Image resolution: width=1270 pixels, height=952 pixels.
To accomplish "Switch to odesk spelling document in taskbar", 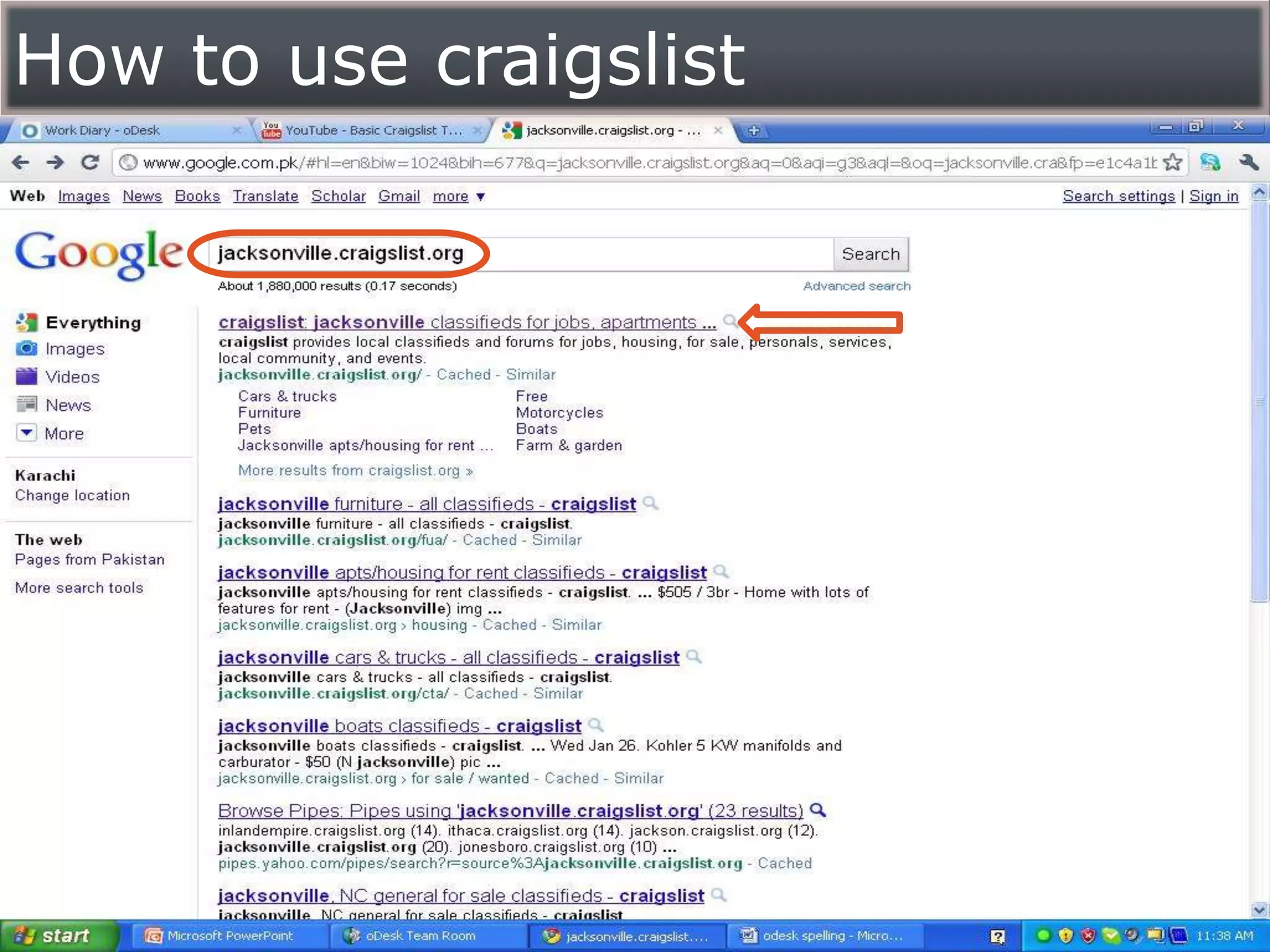I will pyautogui.click(x=825, y=936).
